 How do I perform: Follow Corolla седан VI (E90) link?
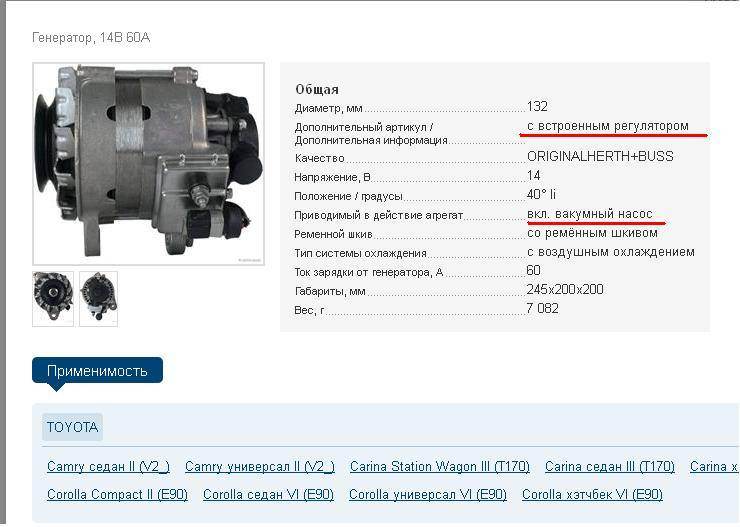pos(268,495)
